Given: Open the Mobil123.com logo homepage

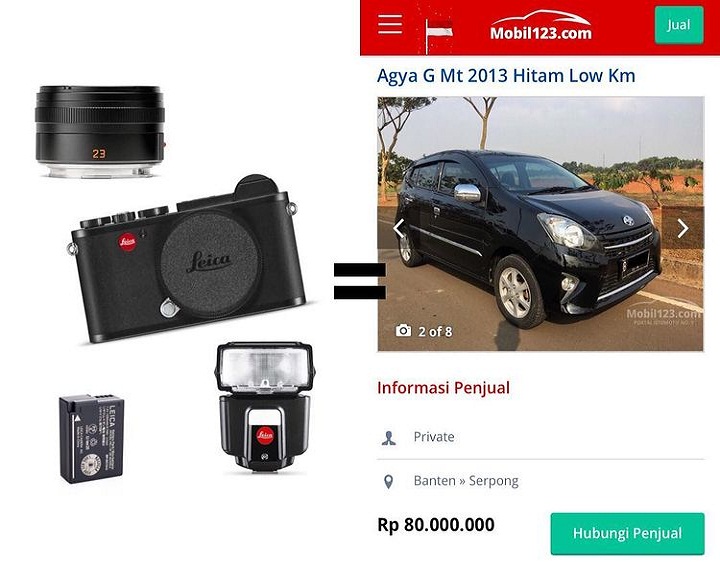Looking at the screenshot, I should [540, 25].
